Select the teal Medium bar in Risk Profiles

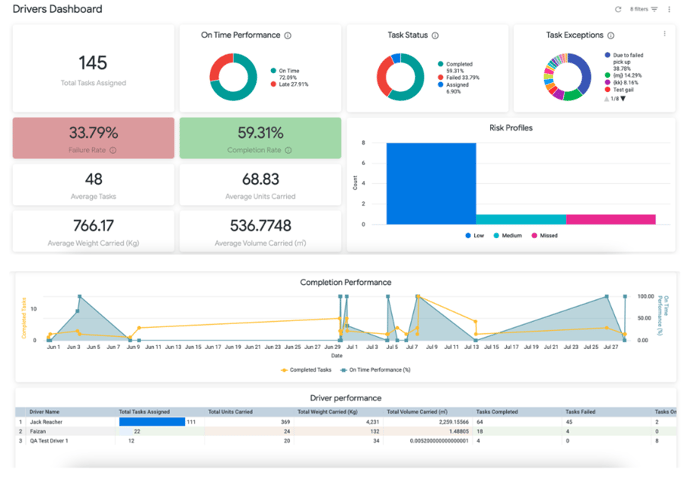pyautogui.click(x=521, y=219)
